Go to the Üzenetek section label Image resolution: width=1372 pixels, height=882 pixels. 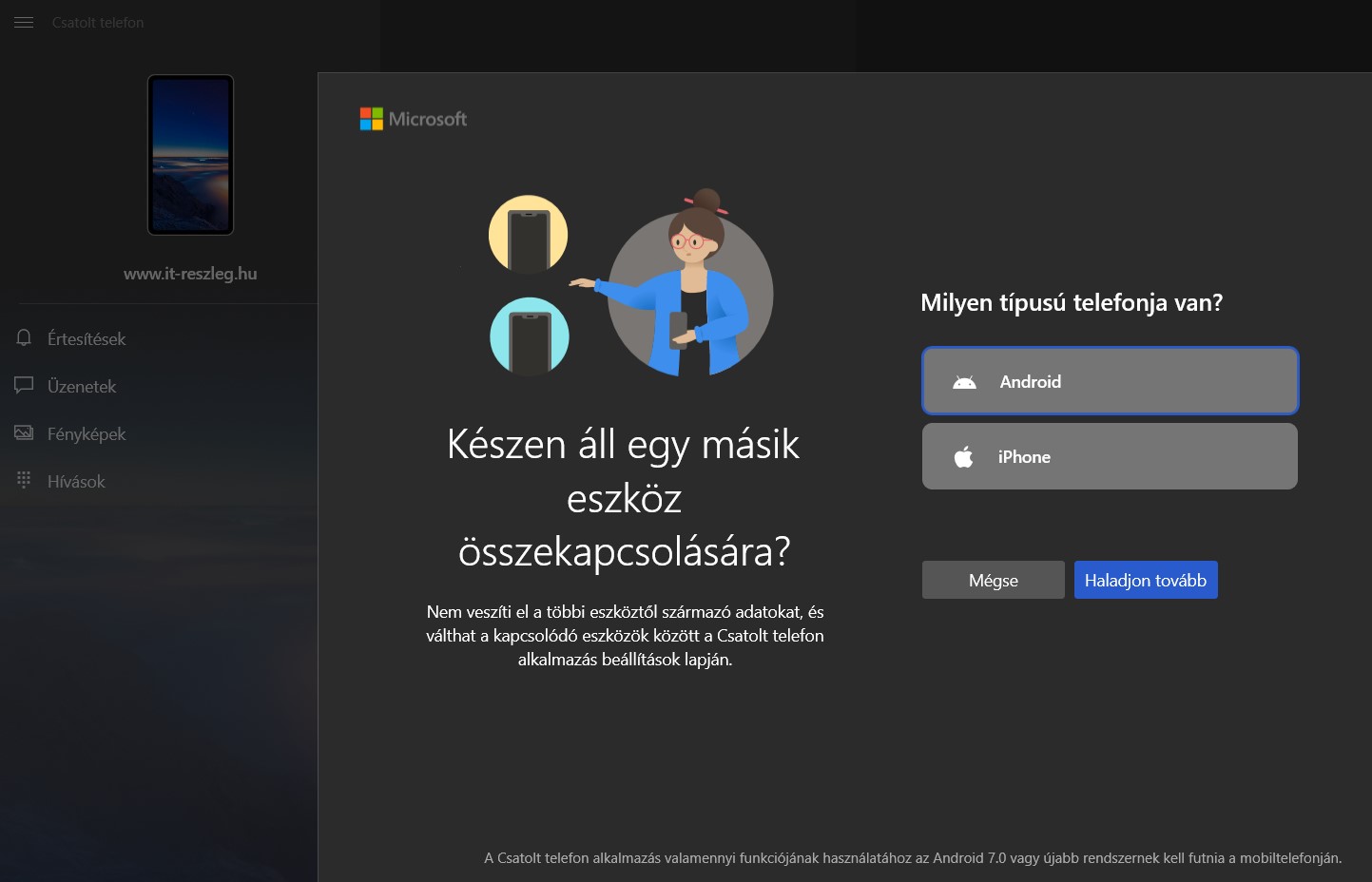pyautogui.click(x=82, y=387)
